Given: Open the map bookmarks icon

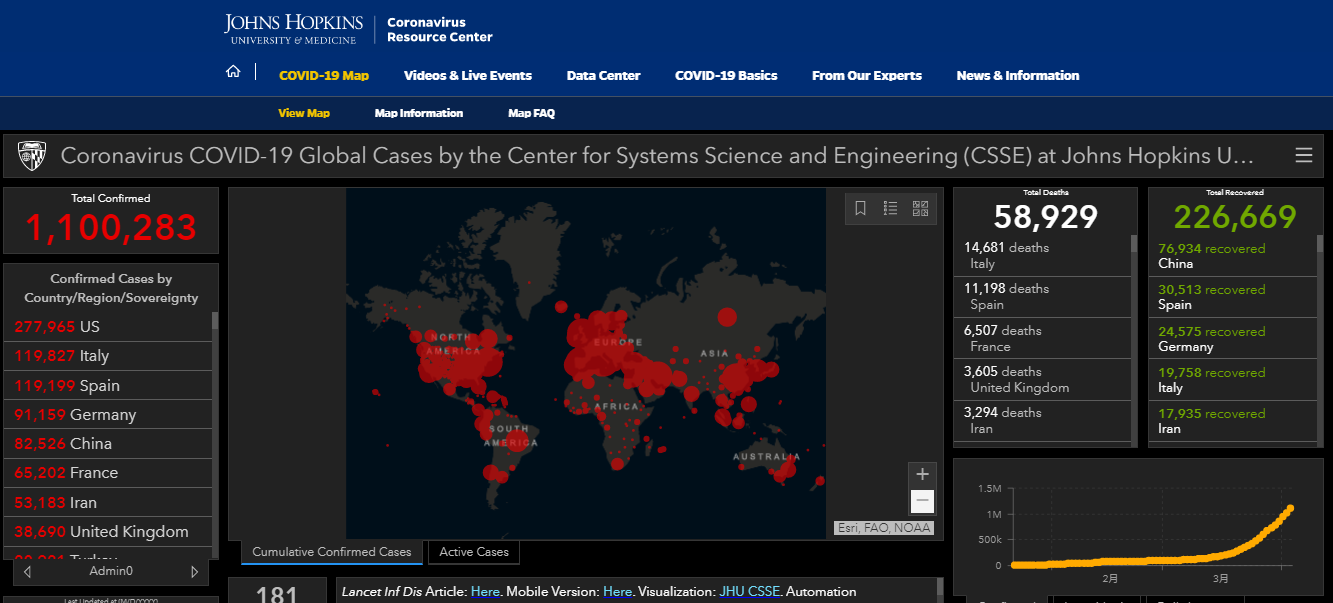Looking at the screenshot, I should coord(860,208).
